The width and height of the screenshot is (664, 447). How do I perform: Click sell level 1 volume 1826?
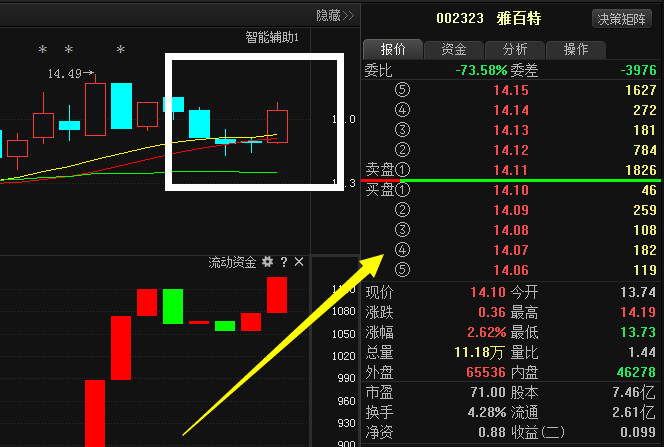click(641, 170)
